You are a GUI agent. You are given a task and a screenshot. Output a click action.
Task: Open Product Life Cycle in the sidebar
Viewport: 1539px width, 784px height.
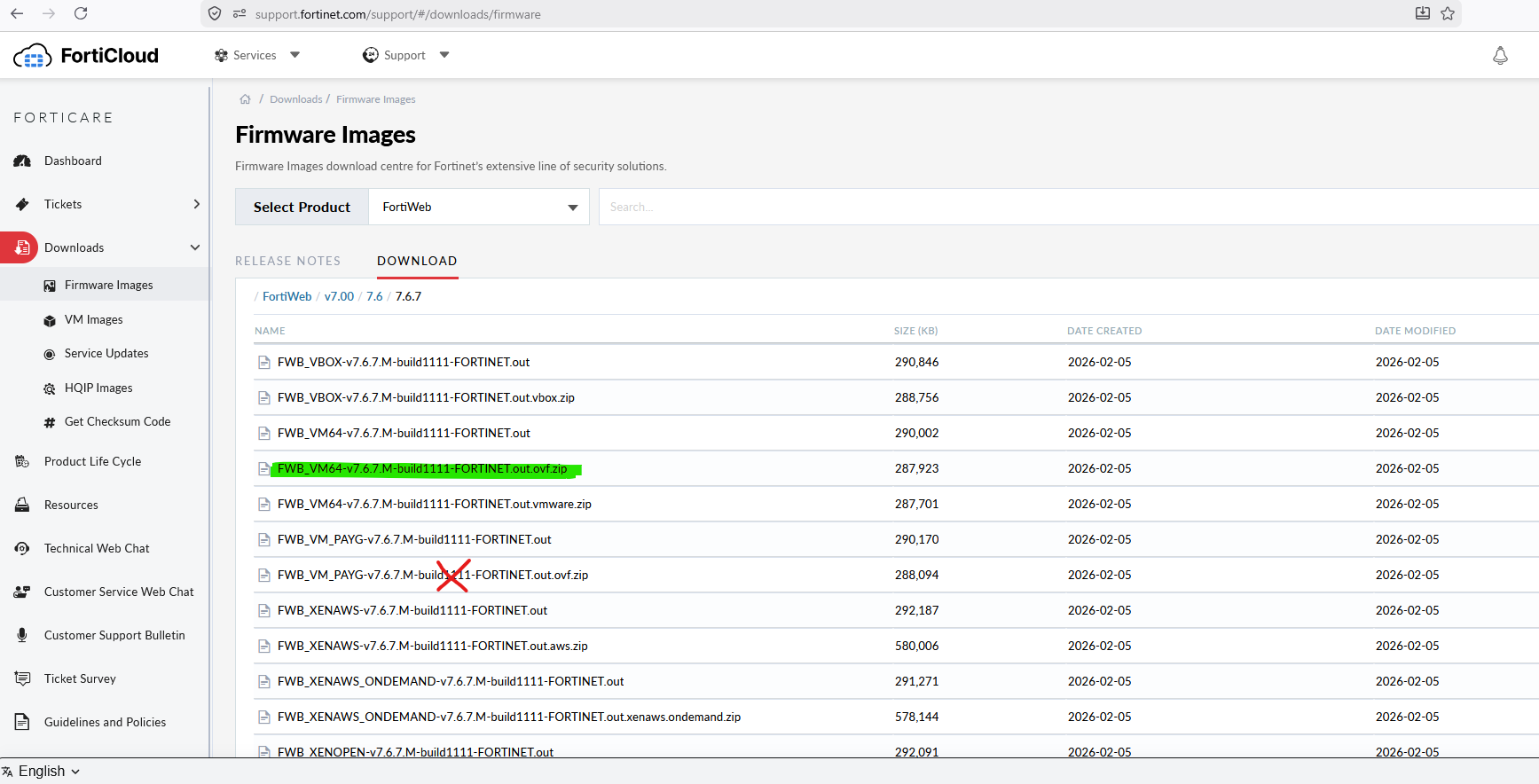point(92,461)
